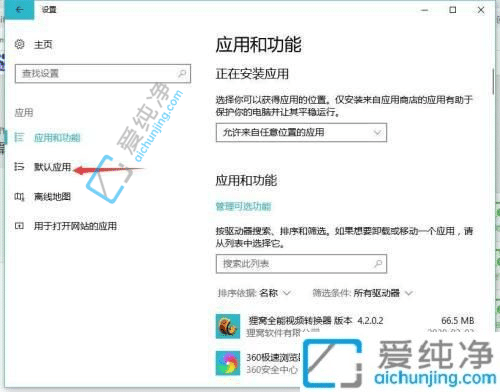Open 主页 via the gear icon
Viewport: 500px width, 392px height.
[x=20, y=44]
